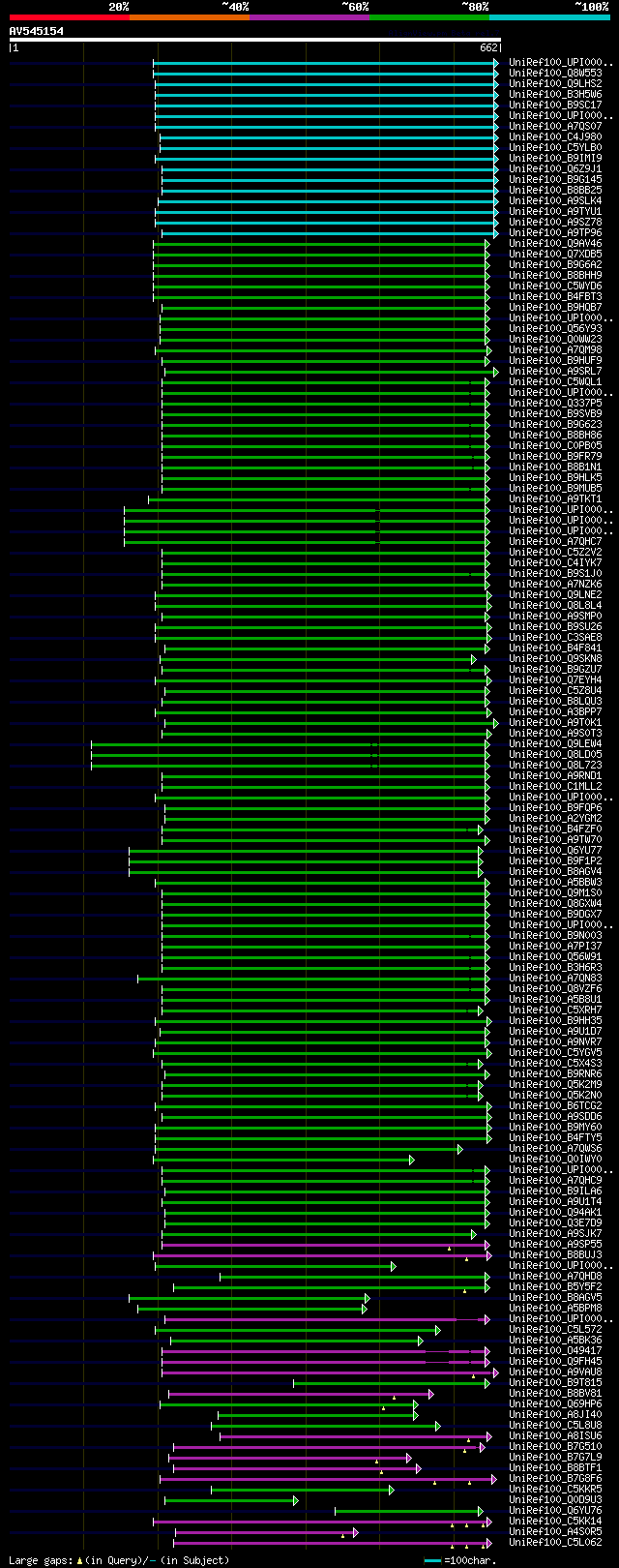Open hit UniRef100_A9TYU1
The width and height of the screenshot is (619, 1568).
(555, 211)
